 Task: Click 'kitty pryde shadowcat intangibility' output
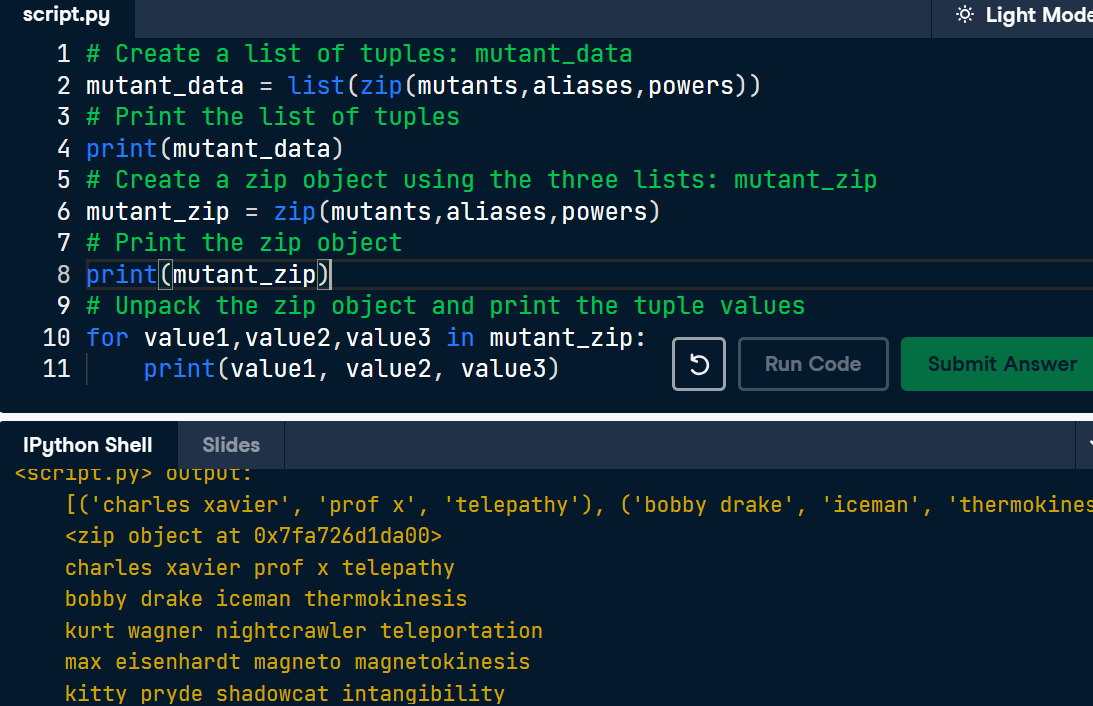point(284,693)
